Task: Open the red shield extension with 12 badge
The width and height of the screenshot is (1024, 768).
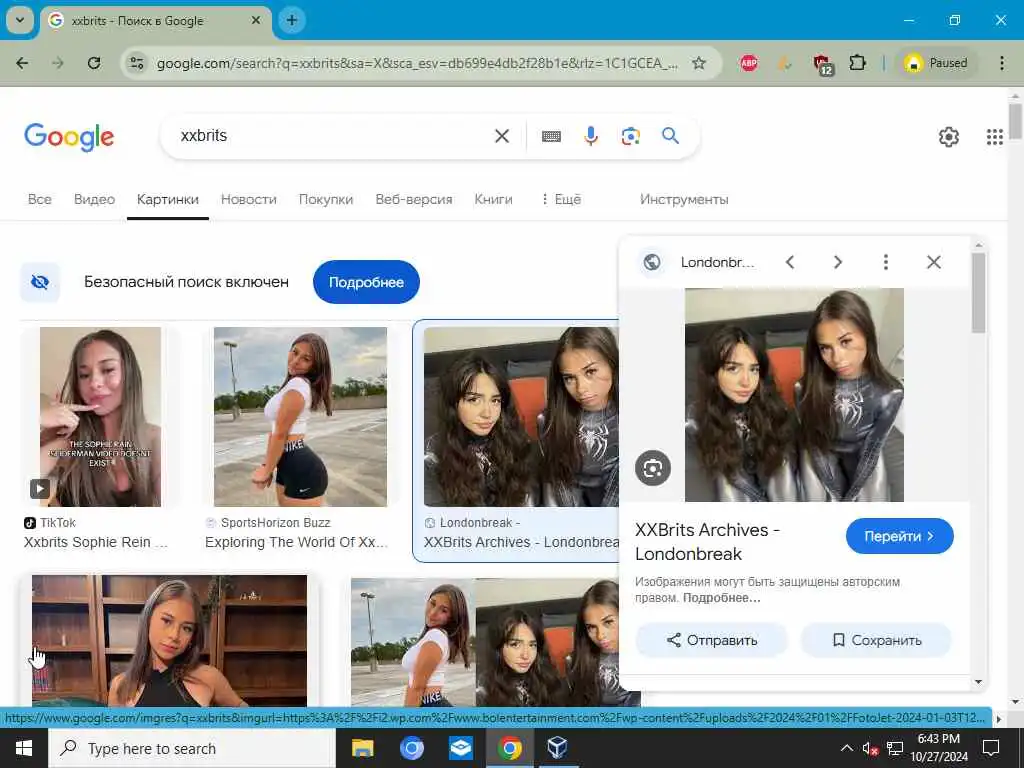Action: (822, 64)
